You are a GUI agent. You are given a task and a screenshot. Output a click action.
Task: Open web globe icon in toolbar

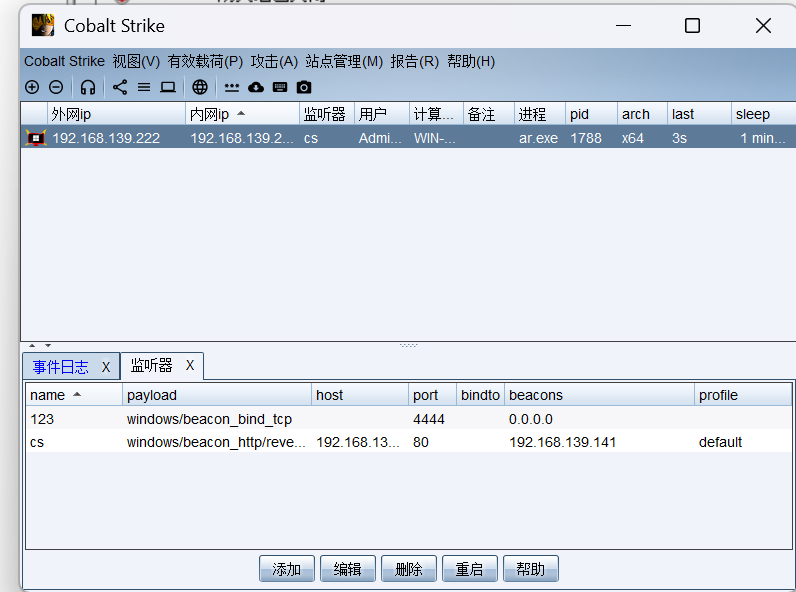tap(200, 87)
